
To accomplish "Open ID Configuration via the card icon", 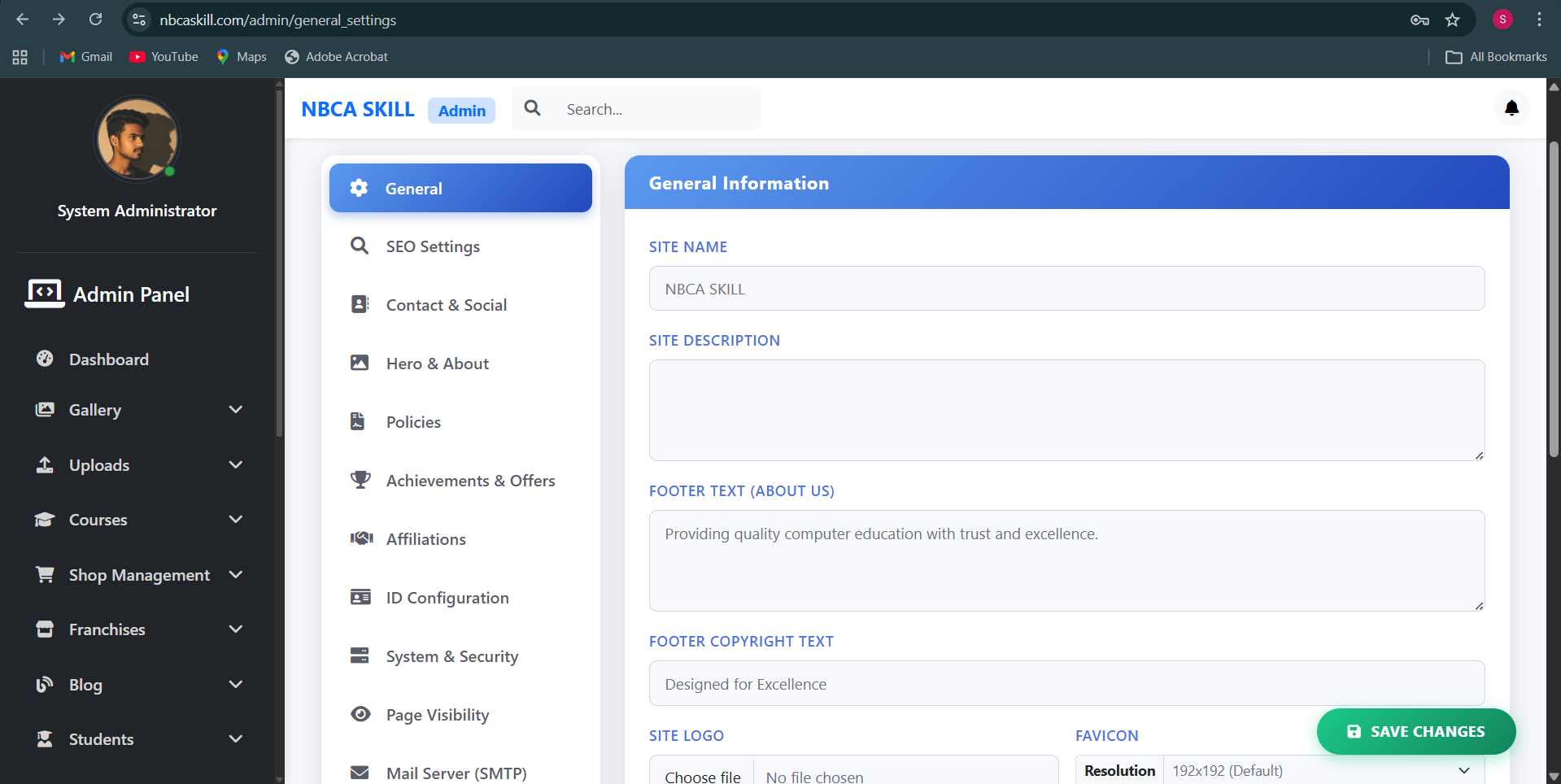I will tap(359, 597).
